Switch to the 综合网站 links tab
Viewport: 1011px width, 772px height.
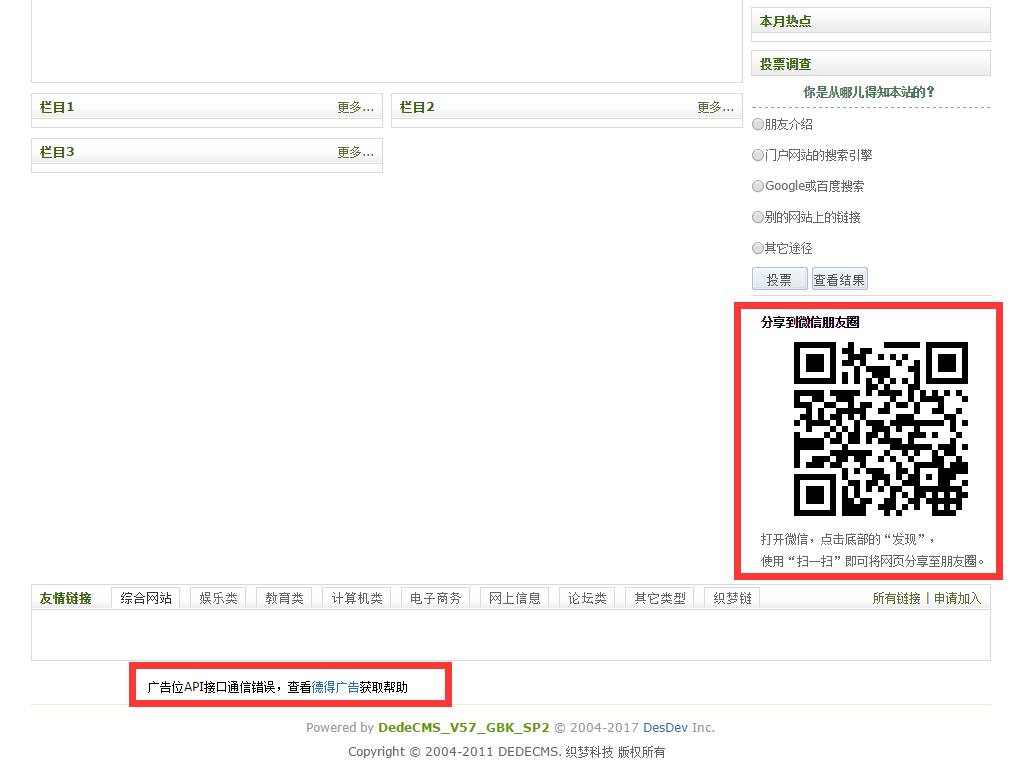[146, 598]
